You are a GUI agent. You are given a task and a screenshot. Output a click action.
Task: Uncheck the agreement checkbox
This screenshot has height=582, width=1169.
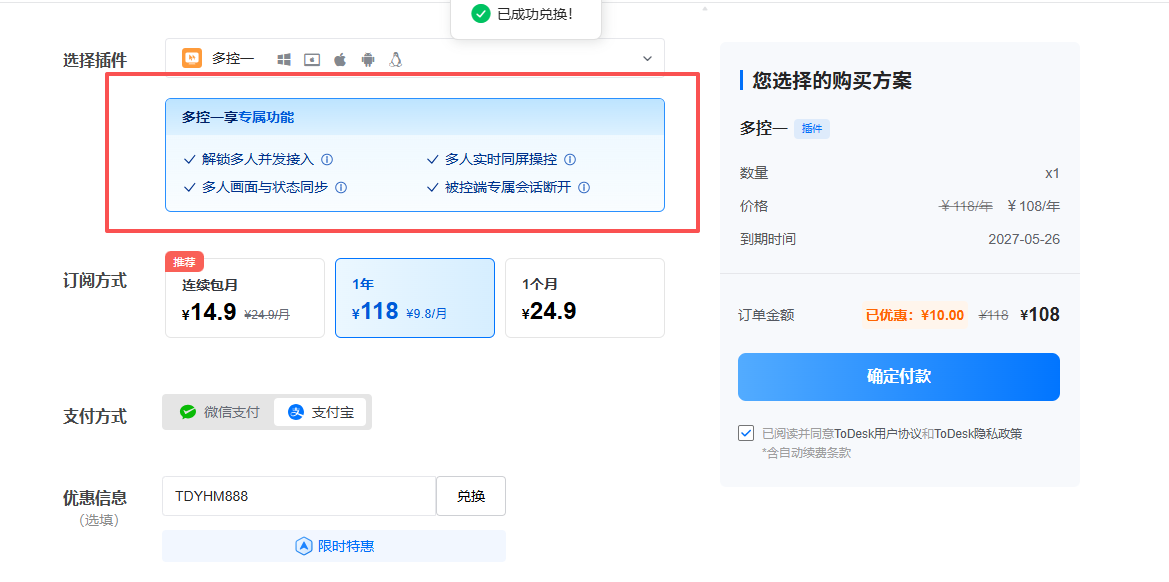pos(746,433)
